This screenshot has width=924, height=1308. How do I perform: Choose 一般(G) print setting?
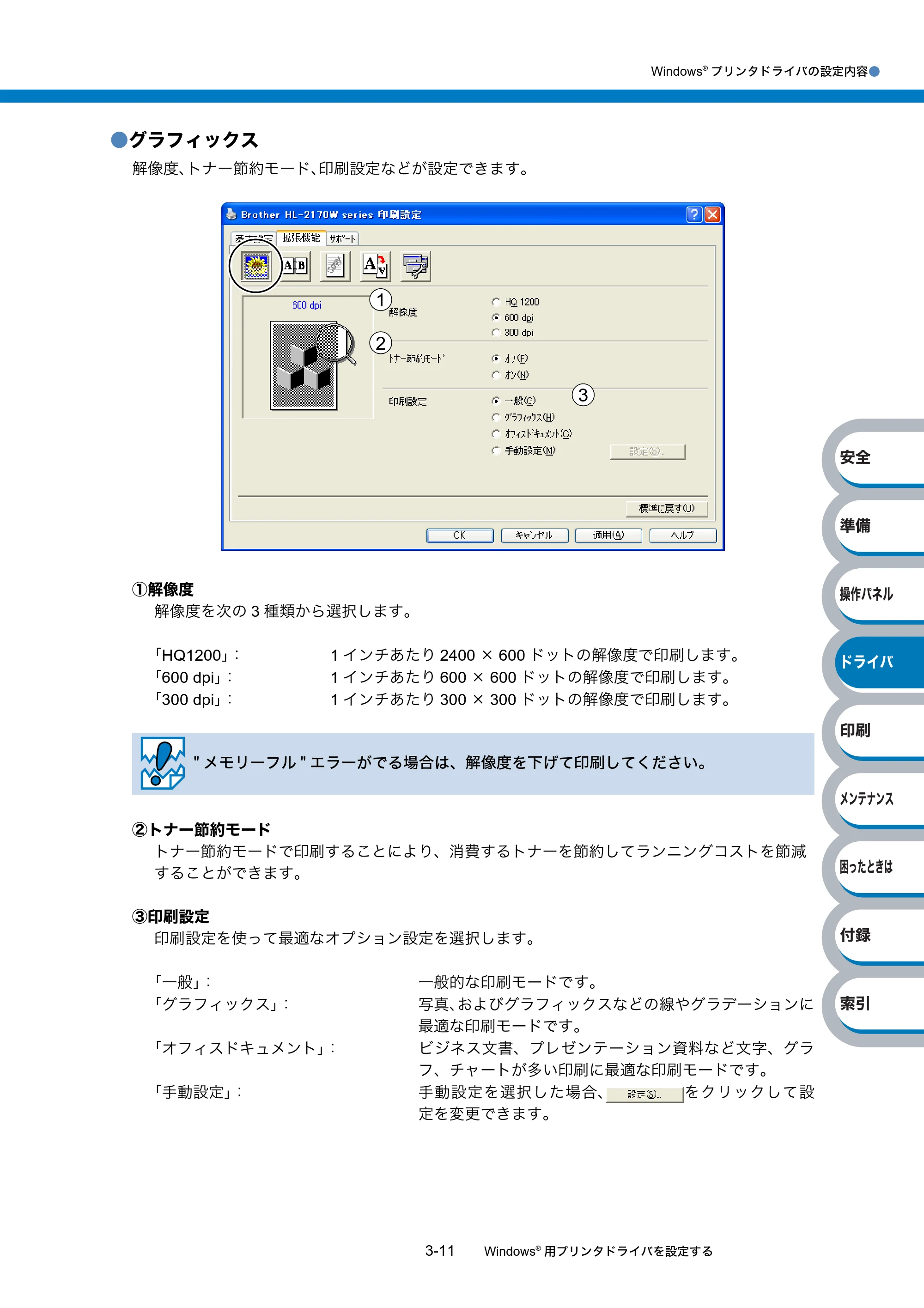pos(496,401)
